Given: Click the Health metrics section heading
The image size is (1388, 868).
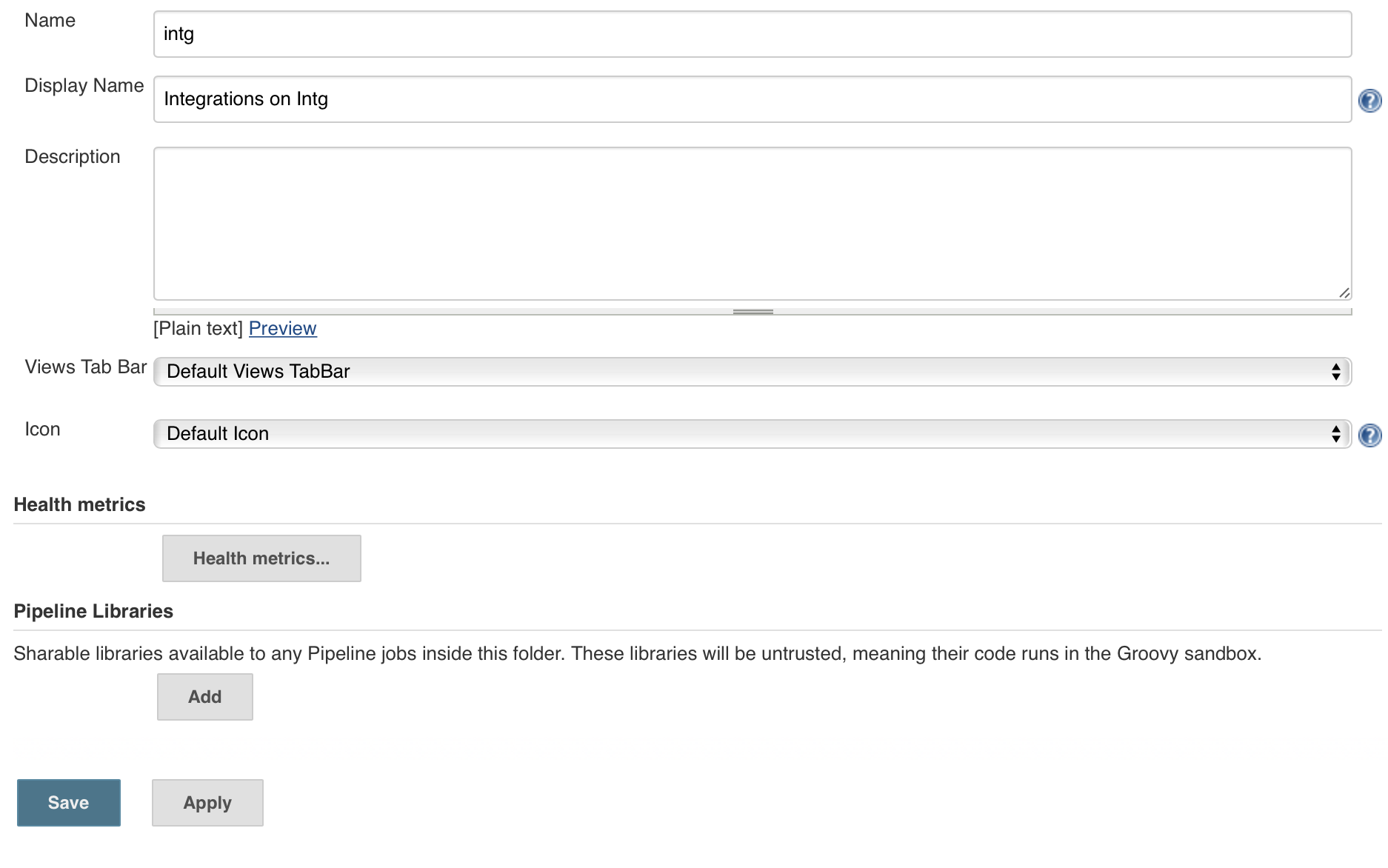Looking at the screenshot, I should 79,504.
